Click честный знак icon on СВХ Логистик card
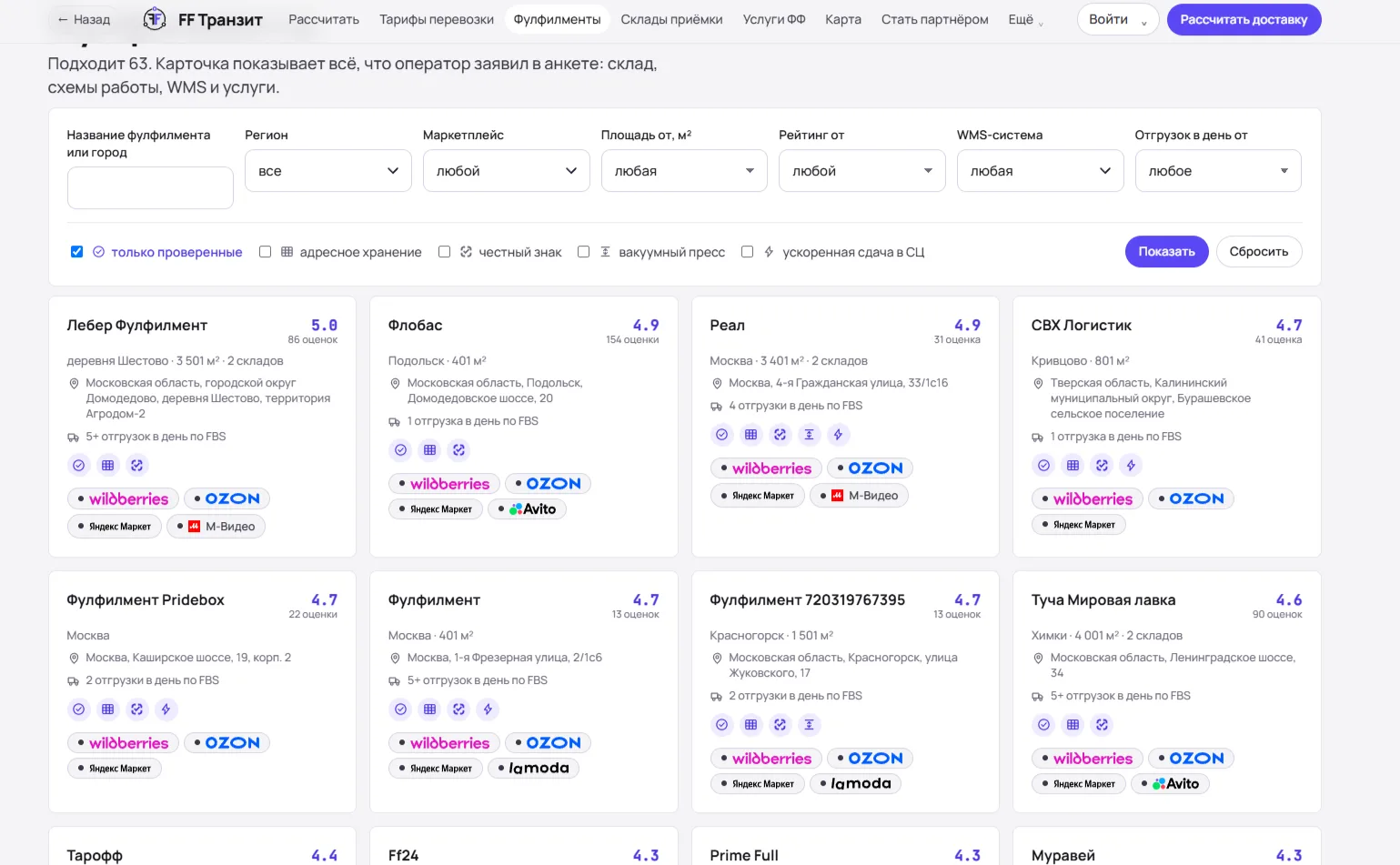The width and height of the screenshot is (1400, 865). 1102,466
